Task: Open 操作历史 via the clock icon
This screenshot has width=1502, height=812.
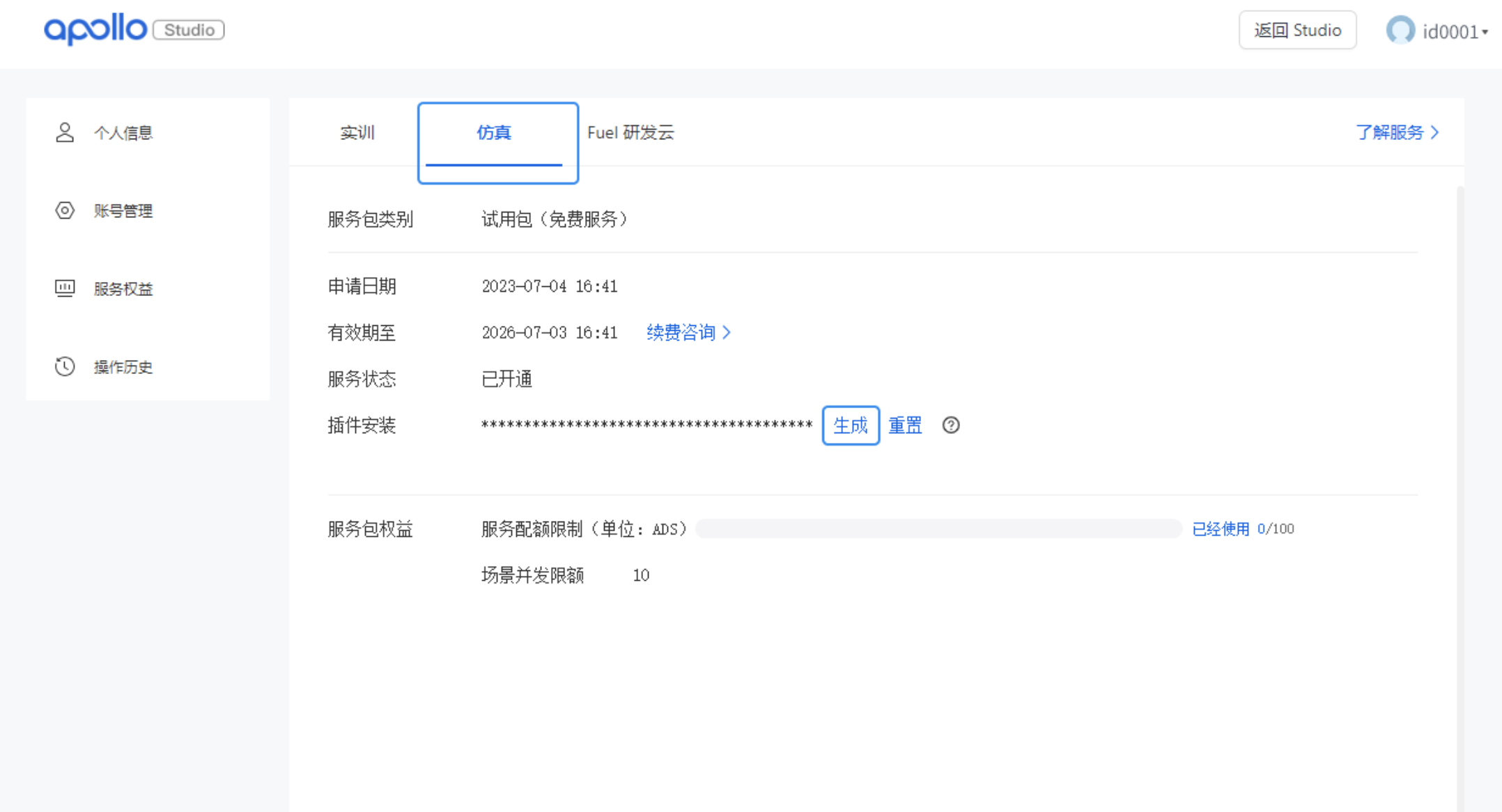Action: (64, 366)
